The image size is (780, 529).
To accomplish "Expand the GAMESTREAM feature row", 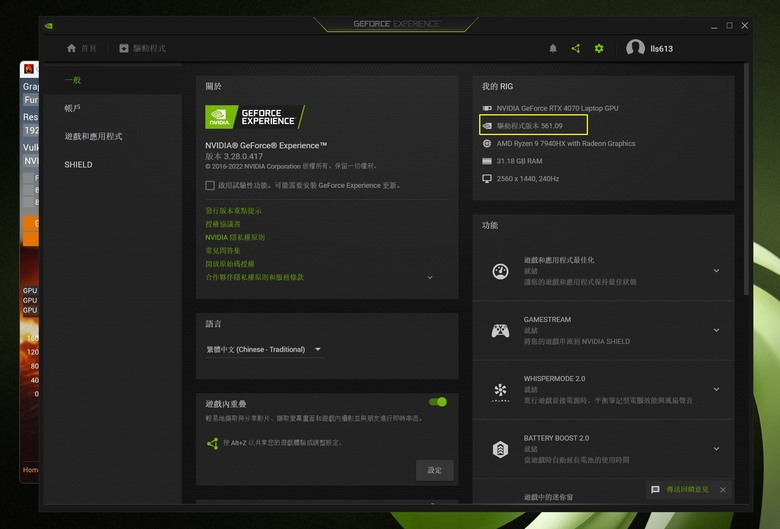I will [716, 330].
